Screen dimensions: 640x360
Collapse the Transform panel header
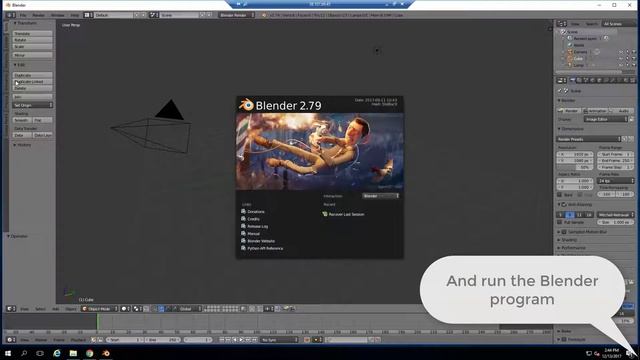[25, 23]
